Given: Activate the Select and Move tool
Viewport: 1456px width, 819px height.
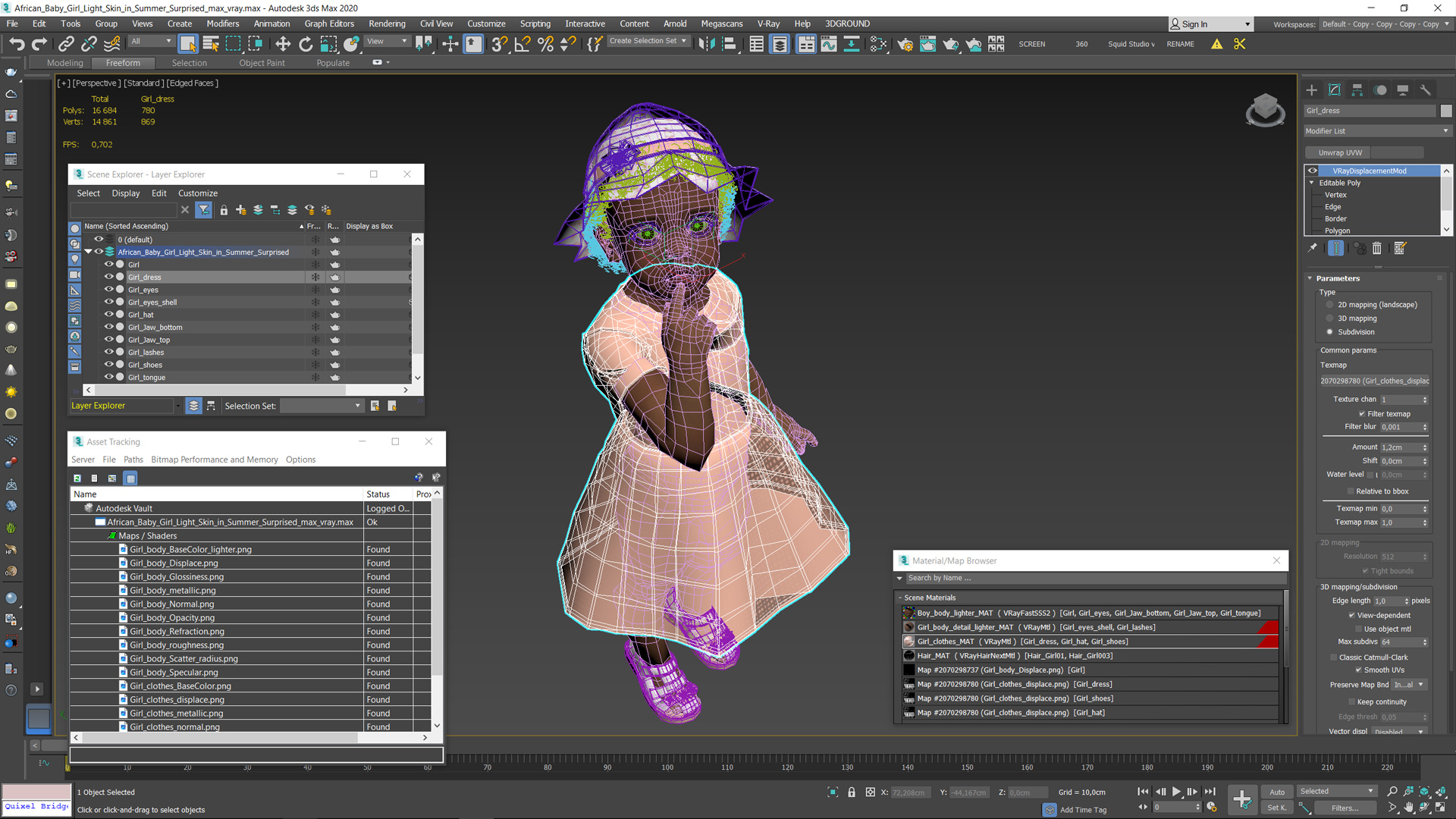Looking at the screenshot, I should [x=283, y=44].
